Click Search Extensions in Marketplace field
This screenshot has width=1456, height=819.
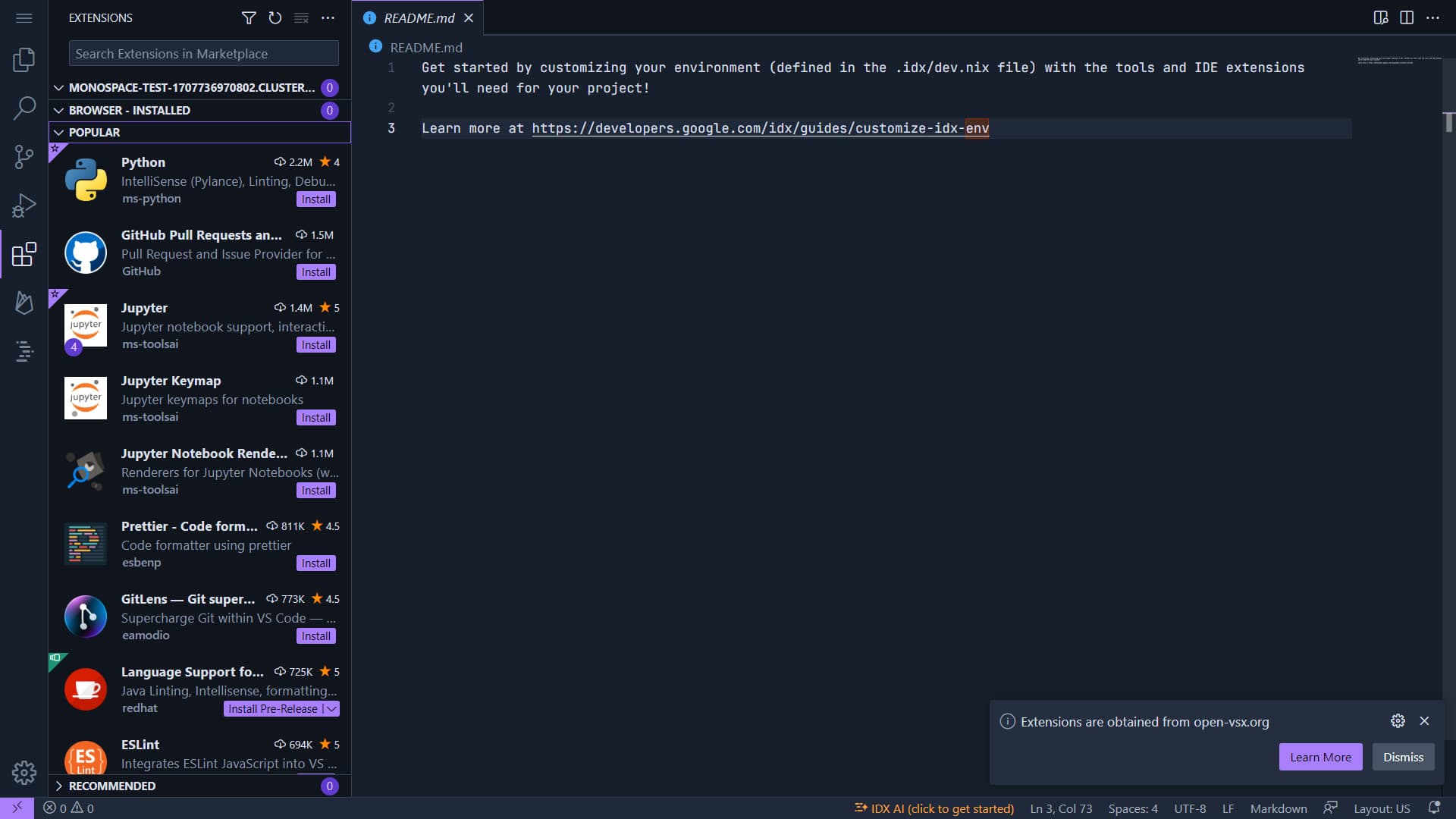pos(203,54)
